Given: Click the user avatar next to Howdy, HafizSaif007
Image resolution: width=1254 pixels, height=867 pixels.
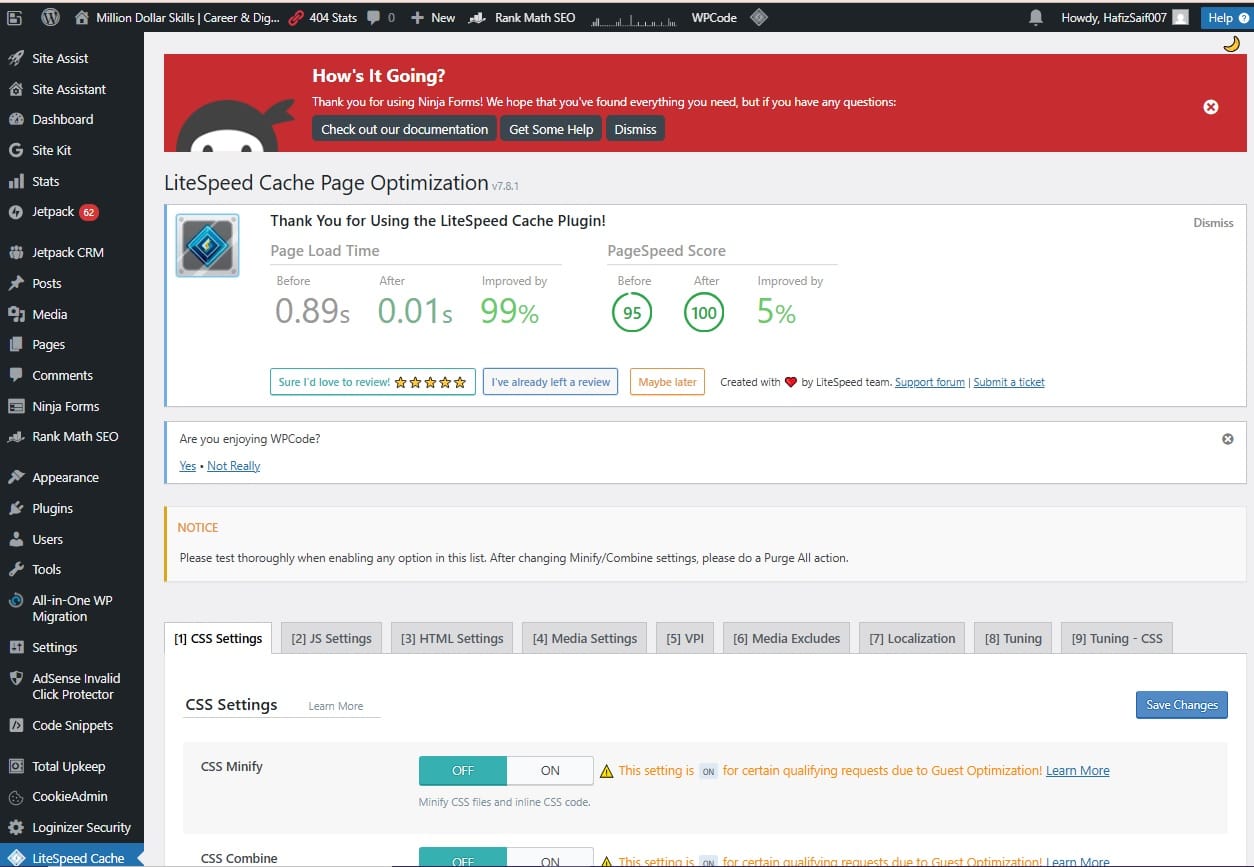Looking at the screenshot, I should point(1181,17).
